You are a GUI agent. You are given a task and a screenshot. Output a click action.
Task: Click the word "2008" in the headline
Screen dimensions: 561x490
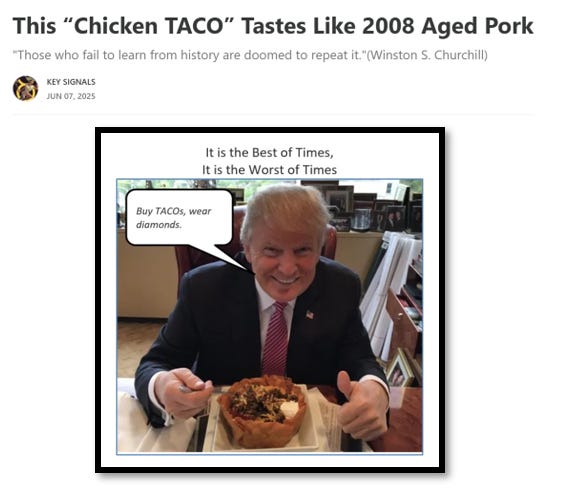click(x=388, y=26)
